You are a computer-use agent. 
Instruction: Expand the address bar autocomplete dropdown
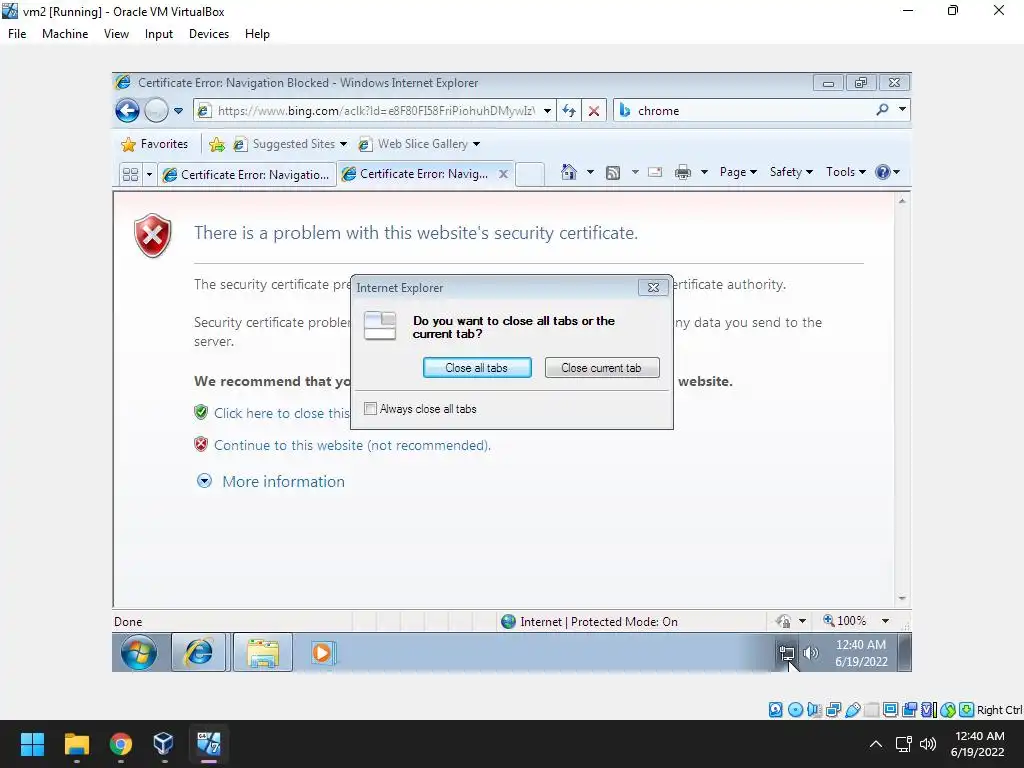tap(547, 111)
